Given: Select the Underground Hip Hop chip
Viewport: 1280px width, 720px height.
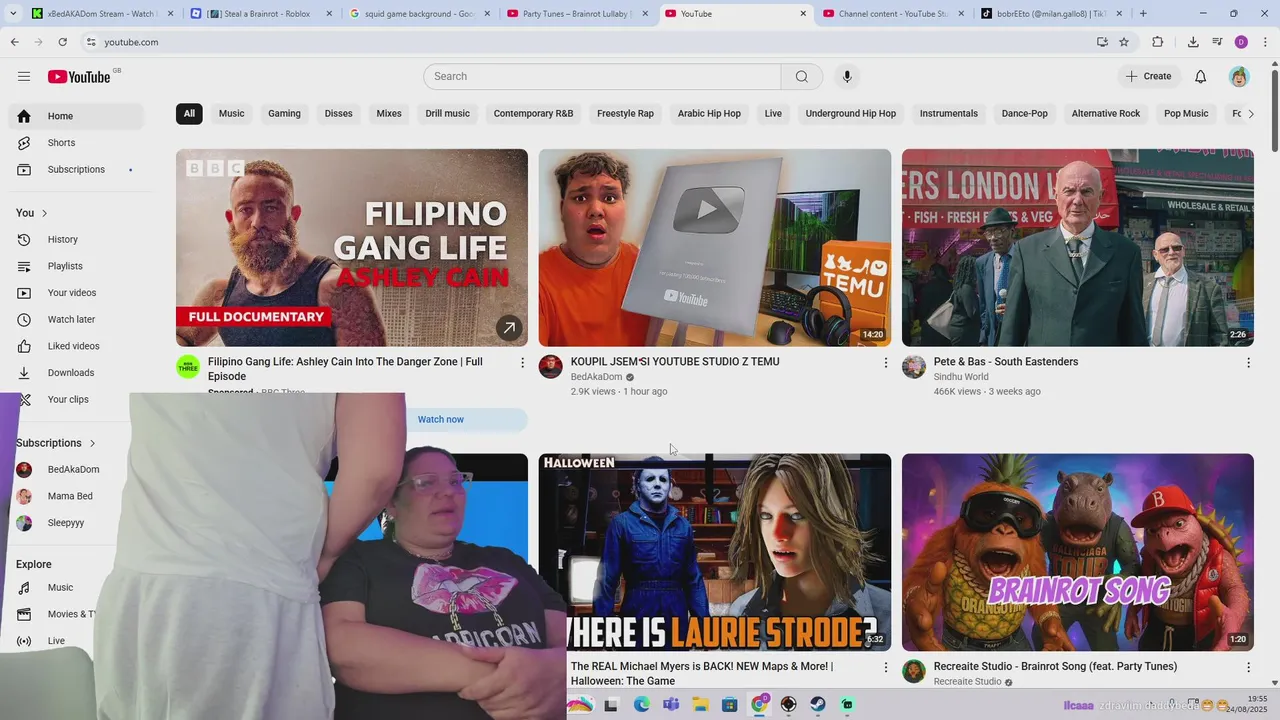Looking at the screenshot, I should click(x=851, y=114).
